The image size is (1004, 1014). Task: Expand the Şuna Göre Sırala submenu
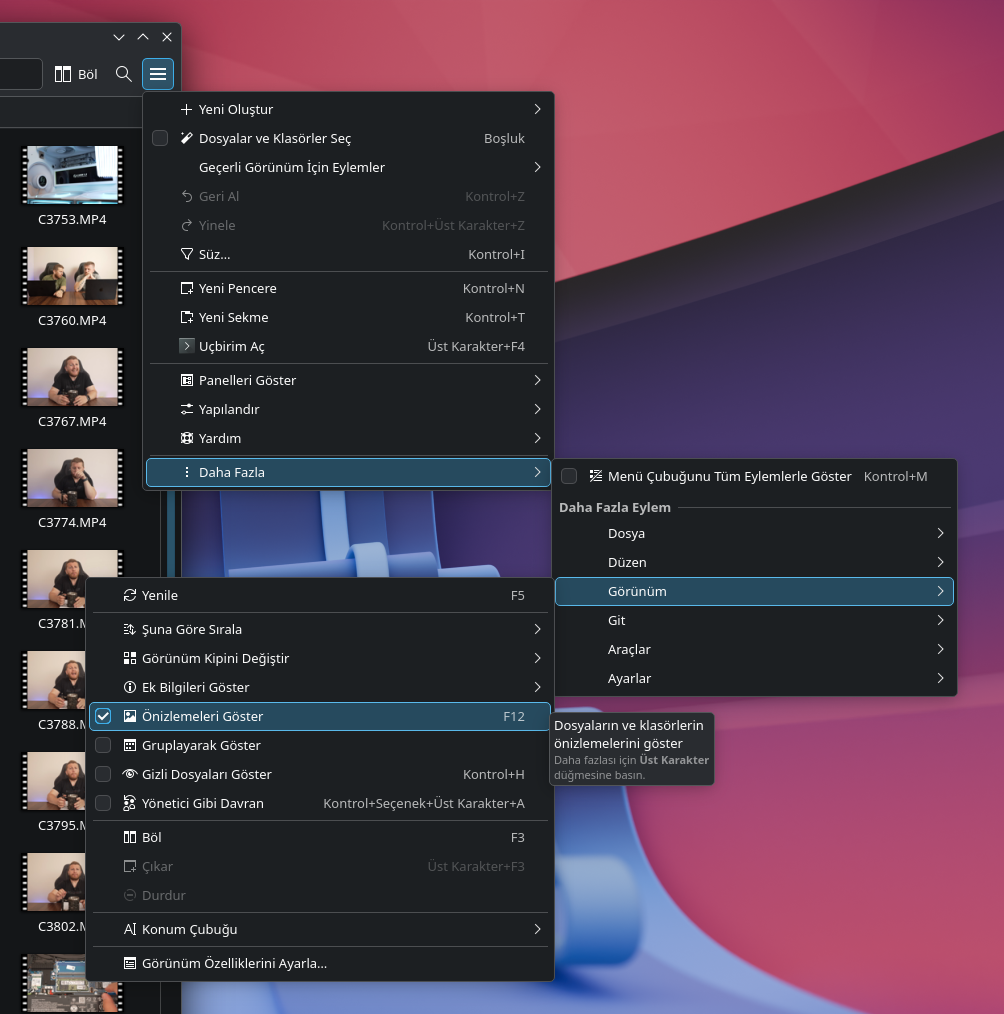pos(320,629)
